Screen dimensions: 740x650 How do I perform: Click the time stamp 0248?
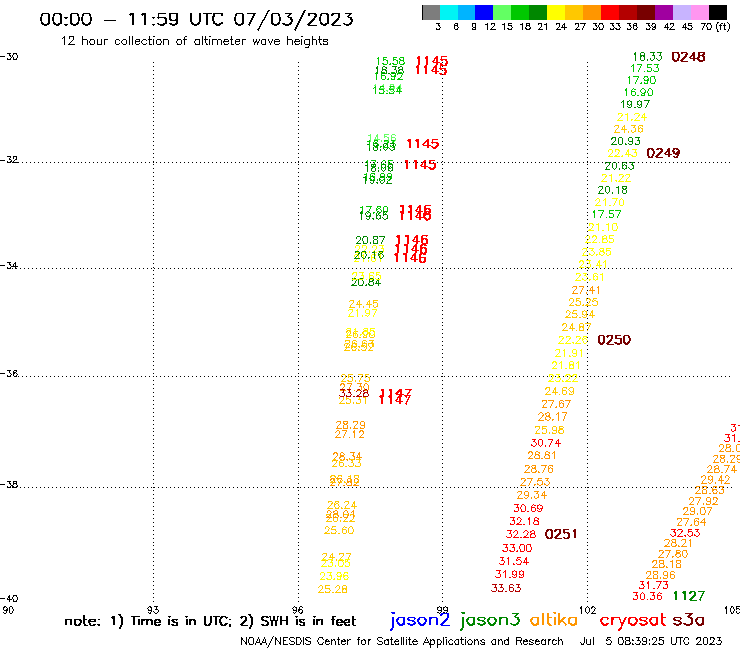[x=688, y=57]
